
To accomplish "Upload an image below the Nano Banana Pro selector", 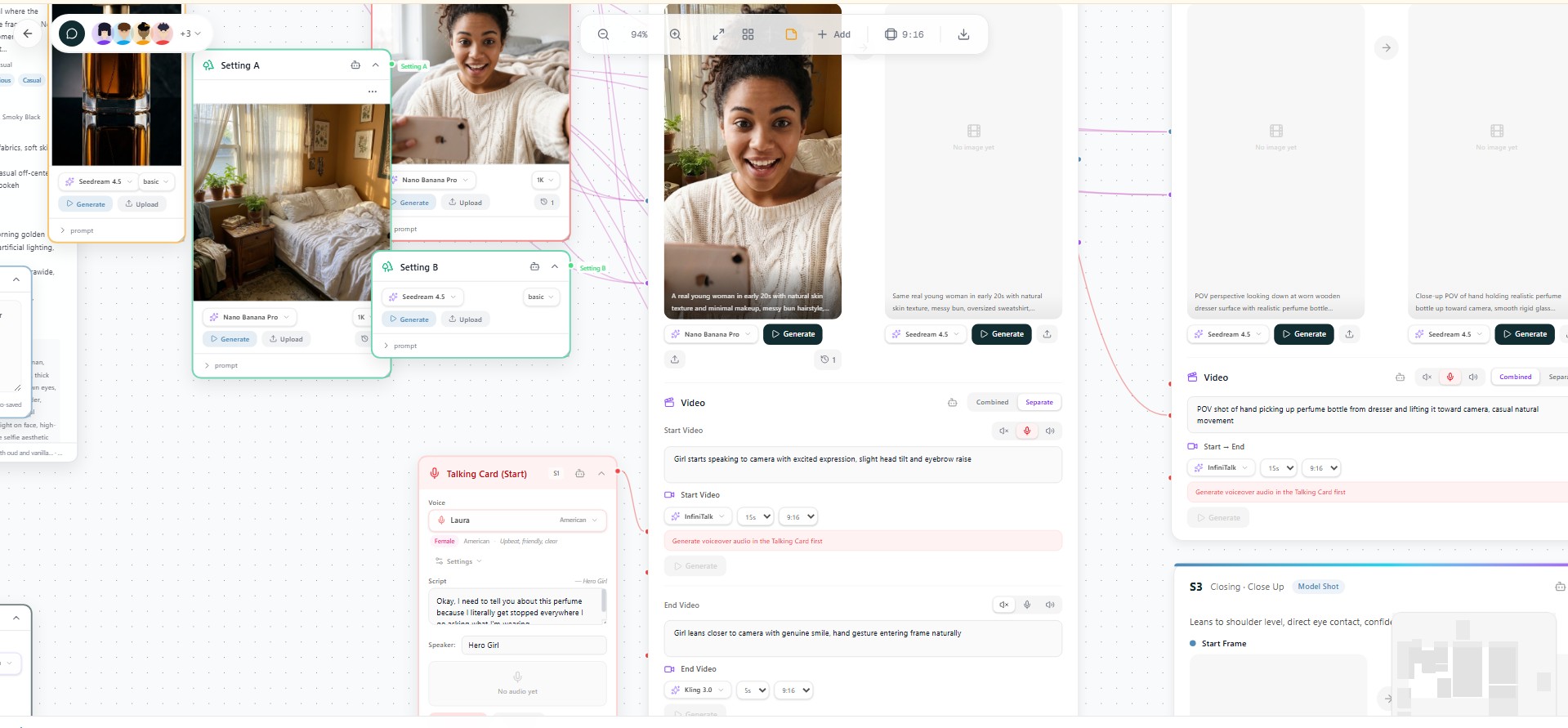I will click(x=675, y=360).
